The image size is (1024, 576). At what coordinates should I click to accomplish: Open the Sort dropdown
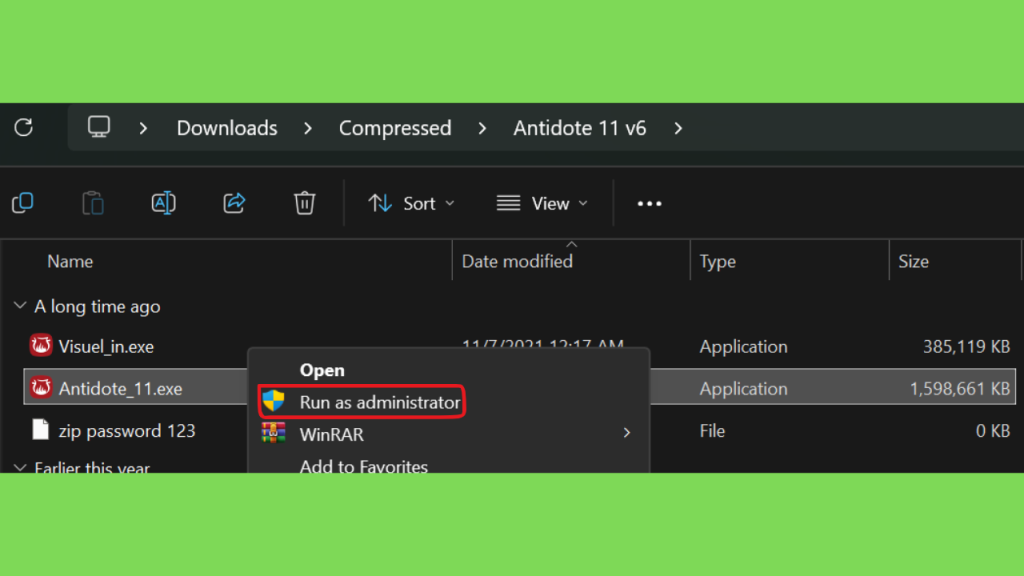411,204
